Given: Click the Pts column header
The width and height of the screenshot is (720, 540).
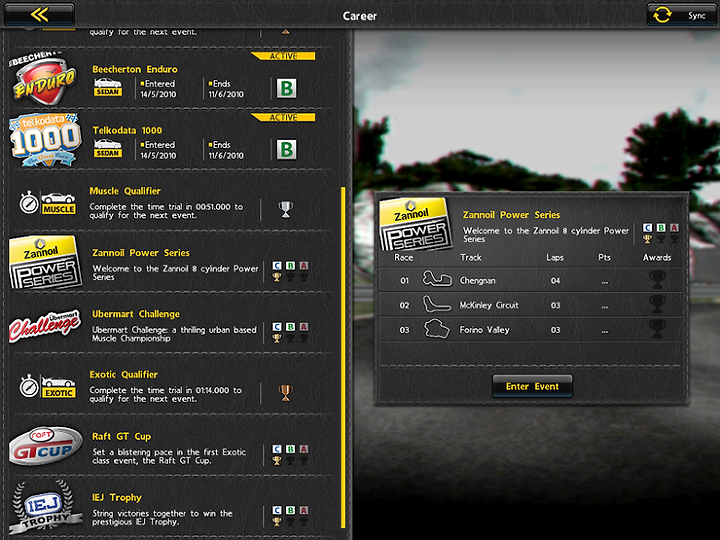Looking at the screenshot, I should pyautogui.click(x=604, y=258).
